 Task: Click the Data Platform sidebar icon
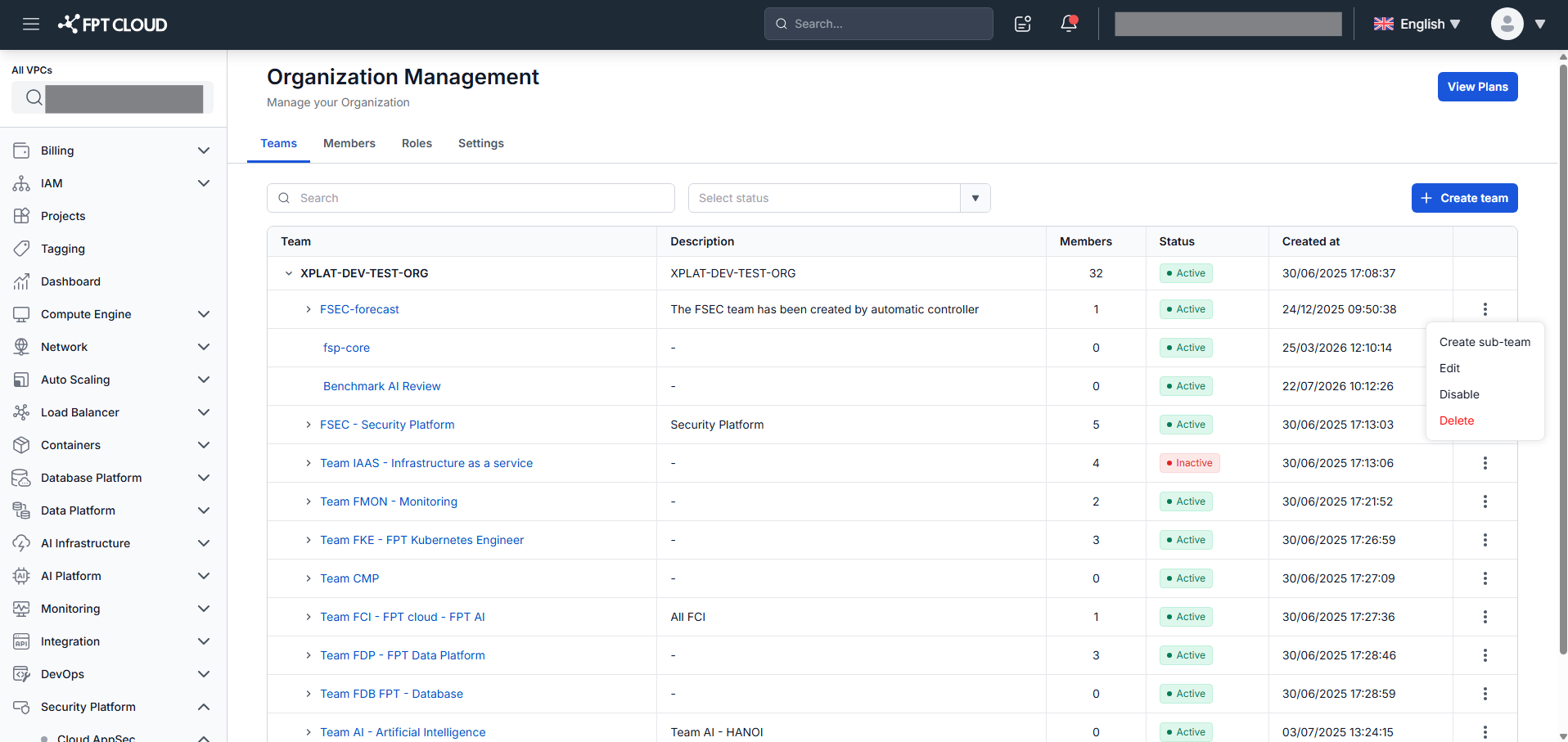pos(21,510)
